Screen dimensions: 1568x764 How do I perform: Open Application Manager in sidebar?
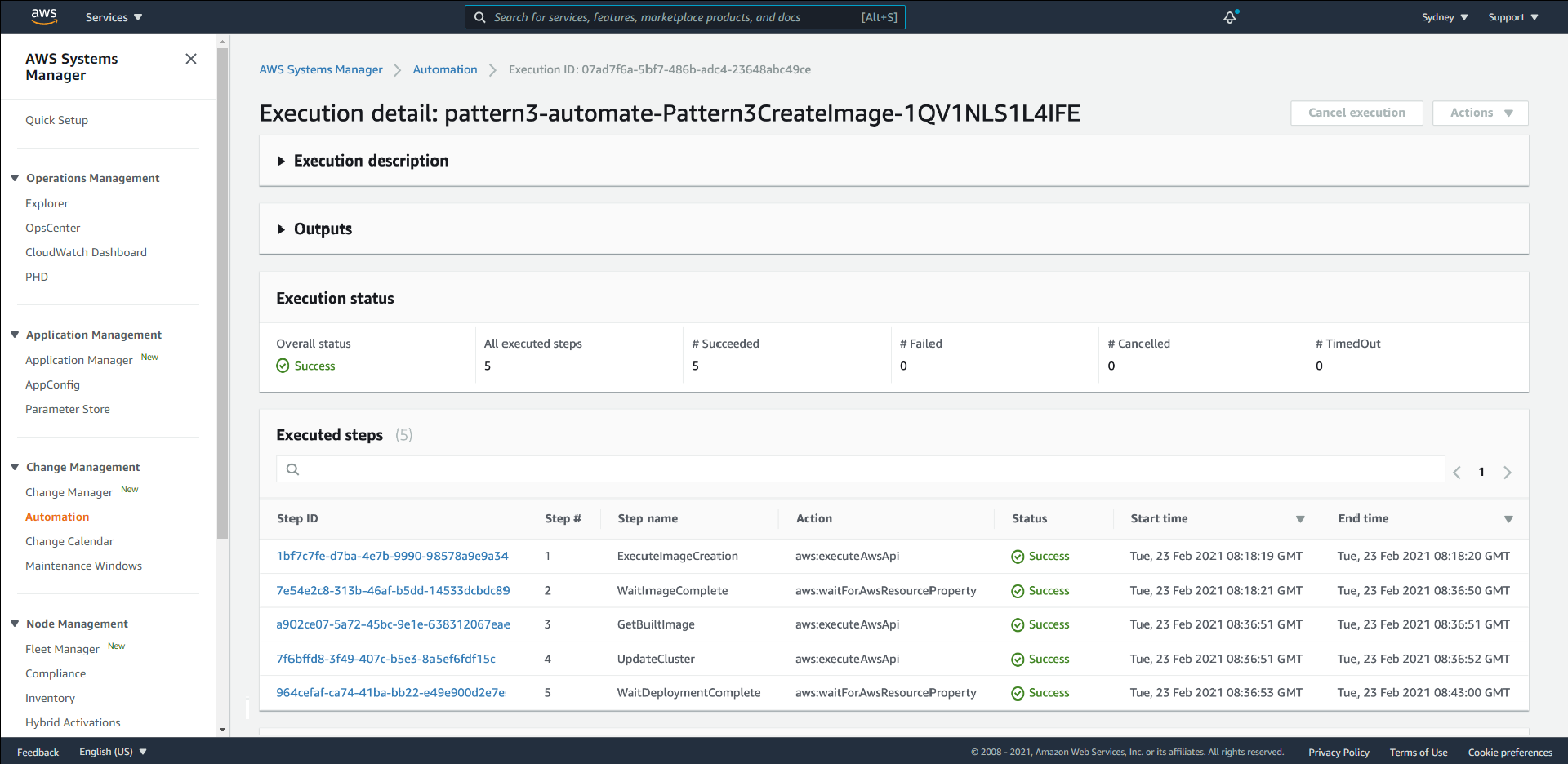click(x=78, y=360)
